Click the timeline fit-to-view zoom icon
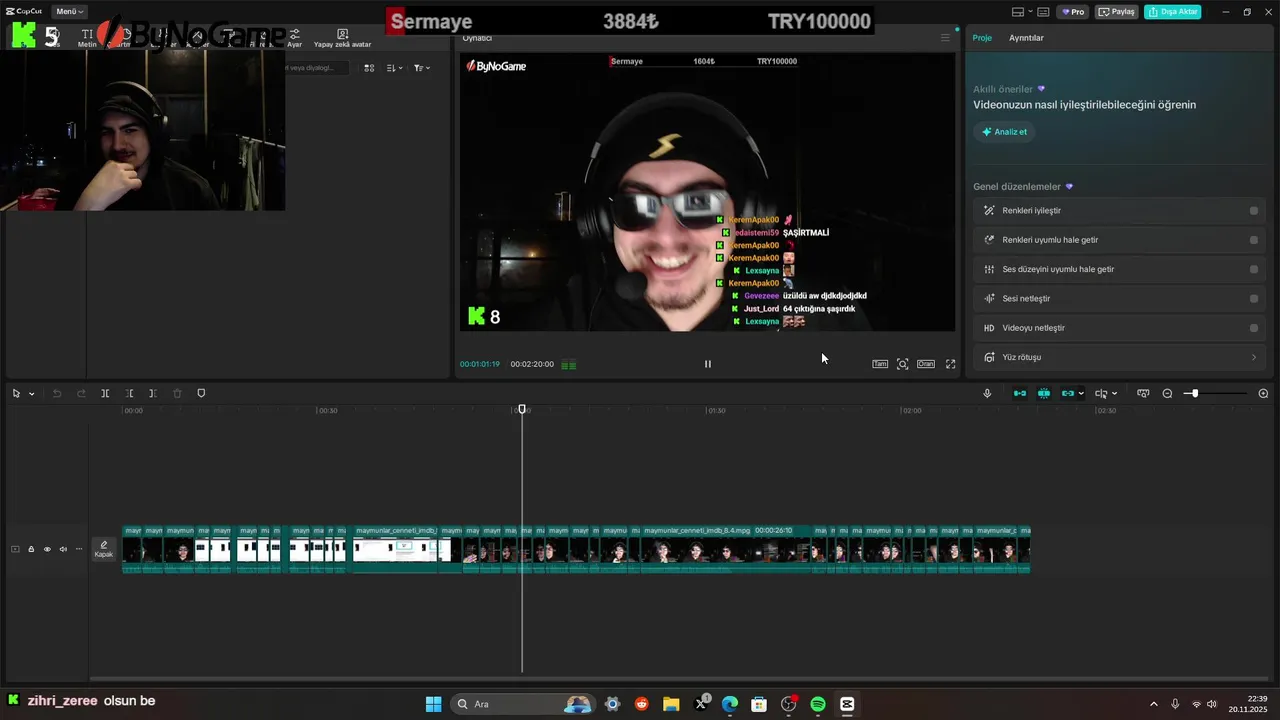The image size is (1280, 720). click(1143, 393)
